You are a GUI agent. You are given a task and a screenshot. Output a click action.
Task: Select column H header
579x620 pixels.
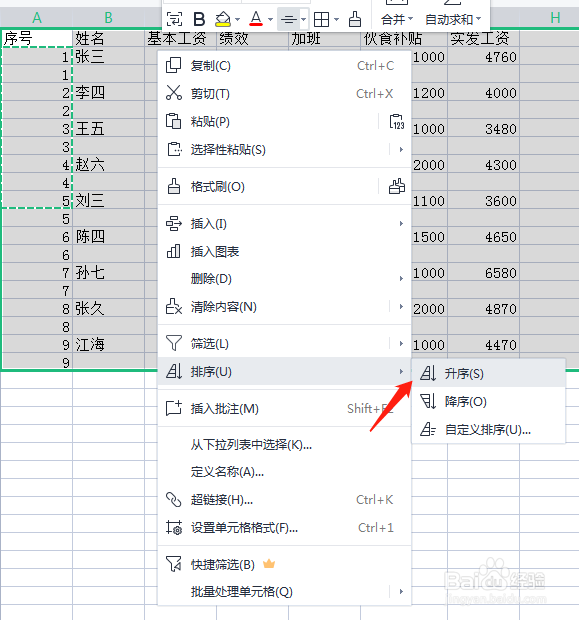(x=555, y=18)
